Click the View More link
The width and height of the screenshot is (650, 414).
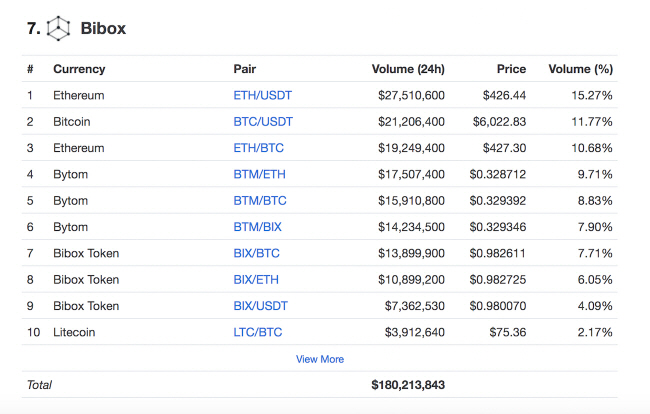320,359
